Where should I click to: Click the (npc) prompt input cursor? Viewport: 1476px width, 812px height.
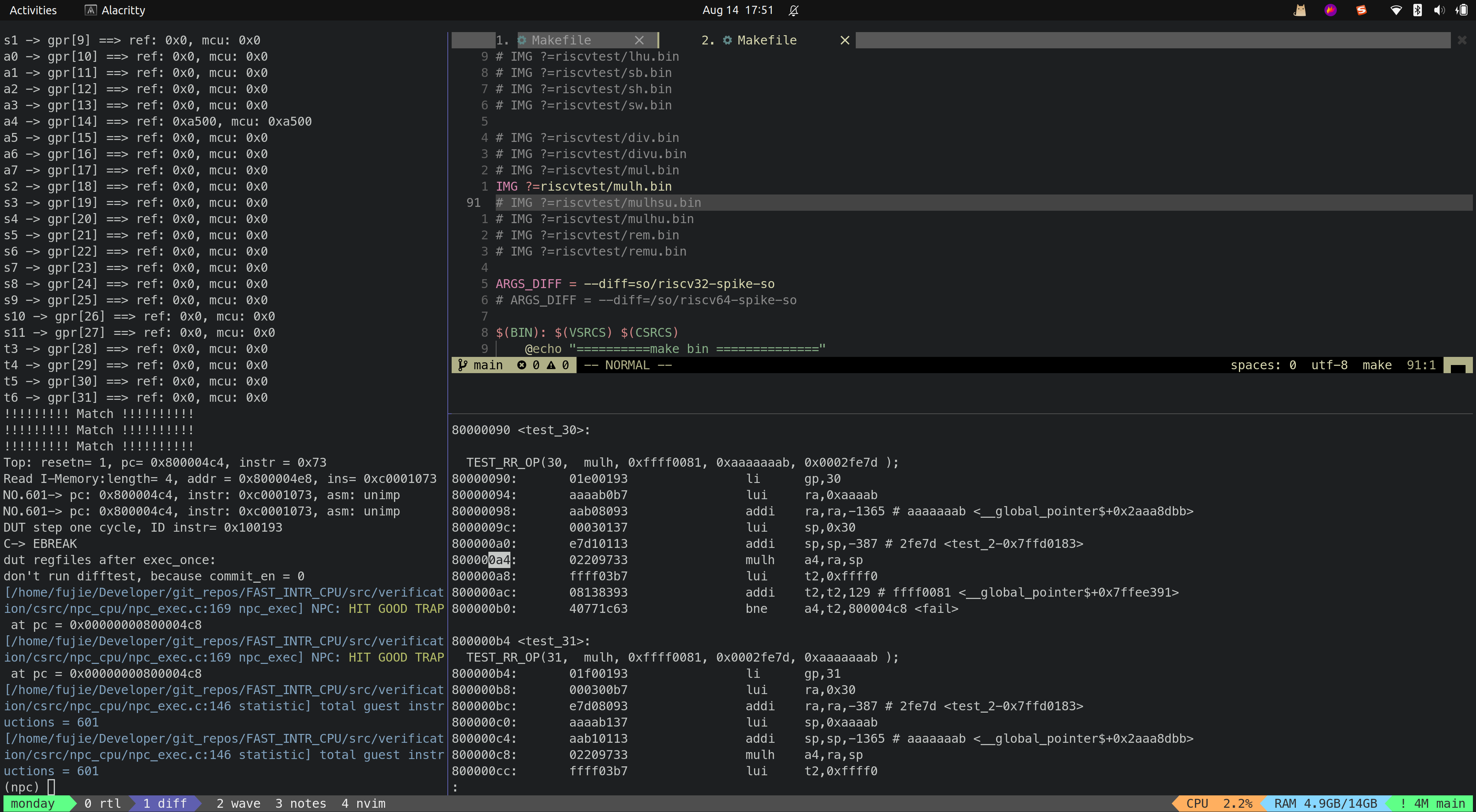point(51,787)
